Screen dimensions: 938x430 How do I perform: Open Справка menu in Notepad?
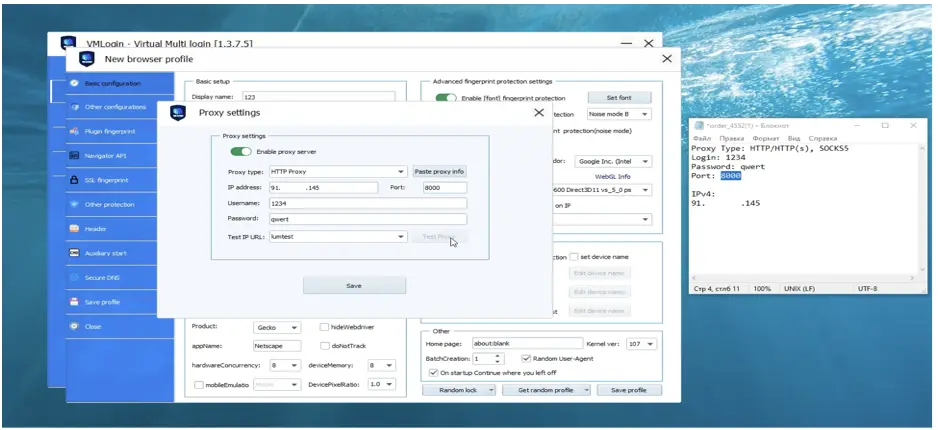pos(823,138)
